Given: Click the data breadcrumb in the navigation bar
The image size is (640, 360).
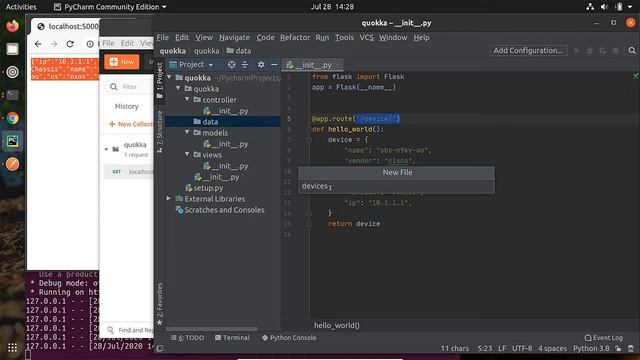Looking at the screenshot, I should [239, 51].
